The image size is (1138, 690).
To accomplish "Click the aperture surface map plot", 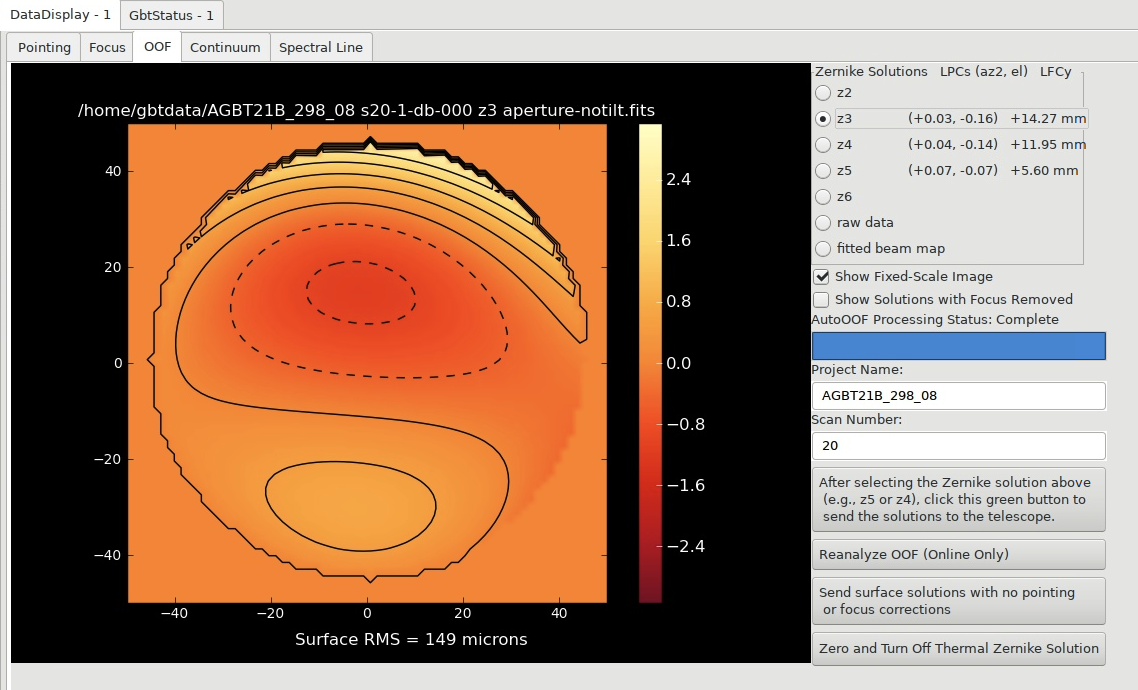I will tap(367, 363).
